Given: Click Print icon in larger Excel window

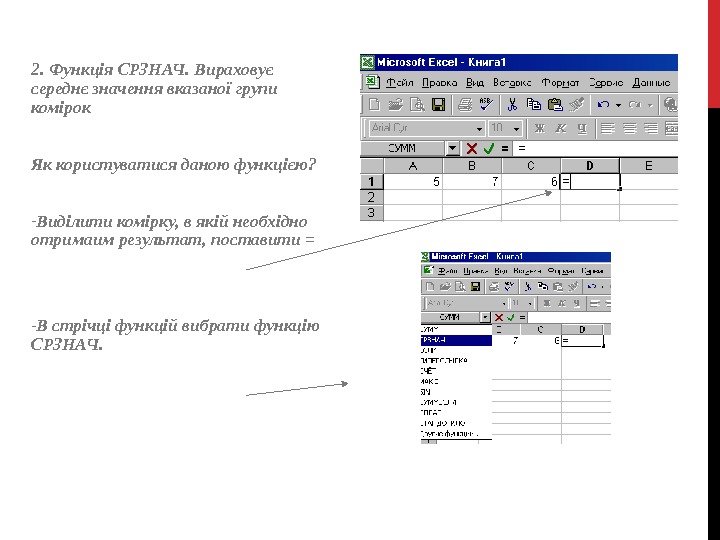Looking at the screenshot, I should click(x=465, y=105).
